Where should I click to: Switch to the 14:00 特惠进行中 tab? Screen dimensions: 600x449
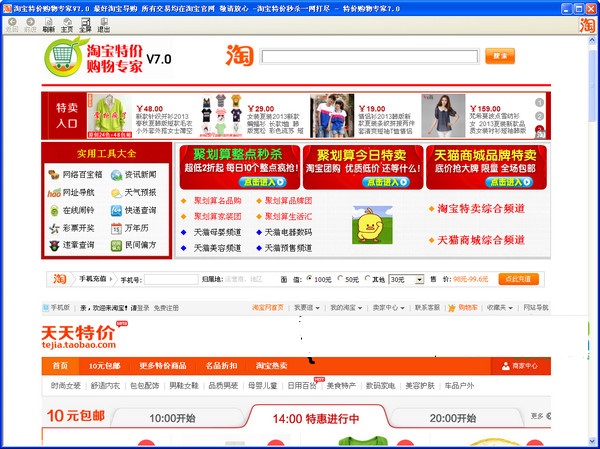(316, 418)
